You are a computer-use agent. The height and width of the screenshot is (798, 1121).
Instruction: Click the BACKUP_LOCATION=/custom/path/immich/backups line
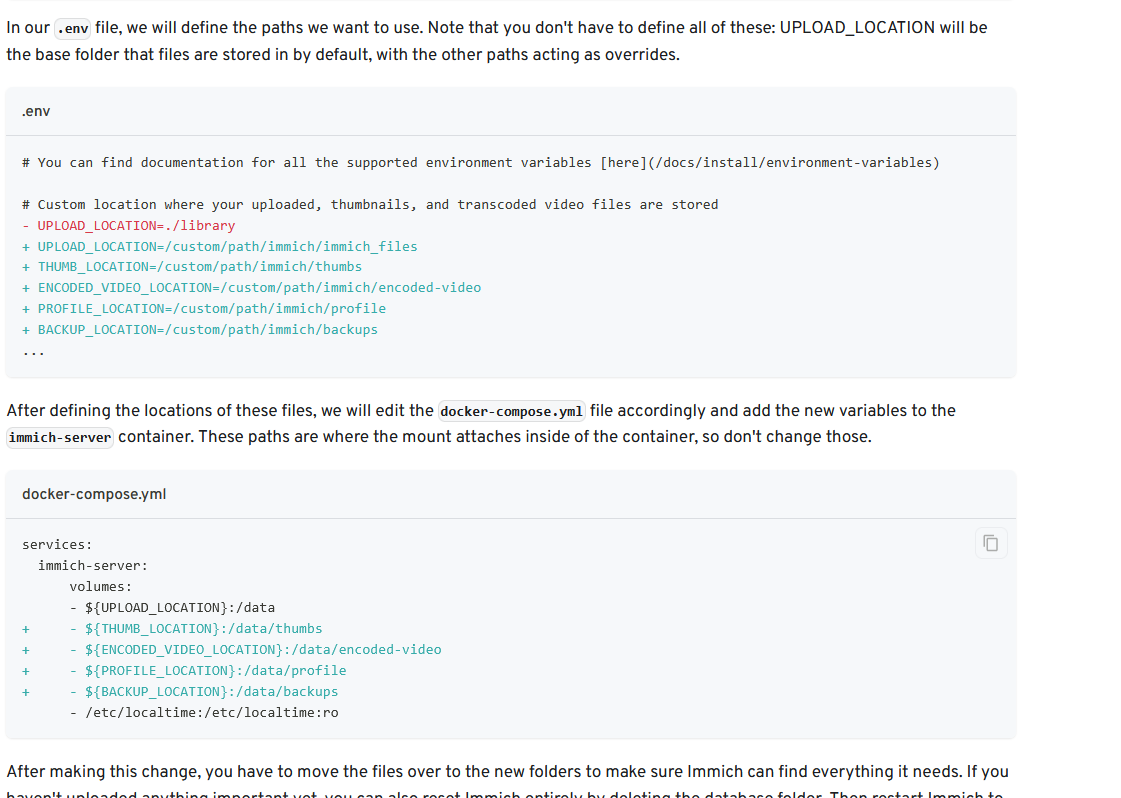point(199,330)
